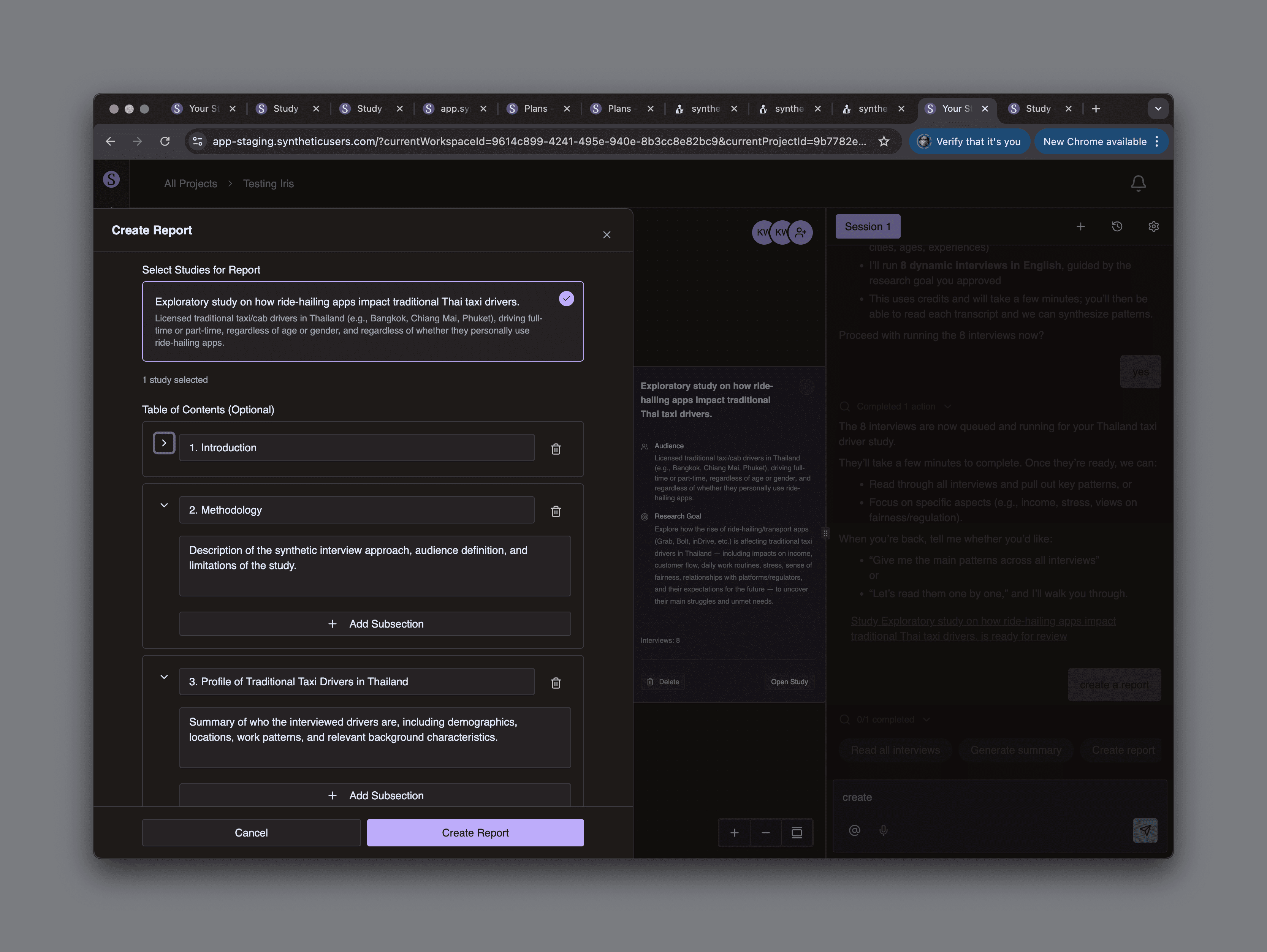Delete the Introduction section with trash icon
The height and width of the screenshot is (952, 1267).
[x=555, y=449]
